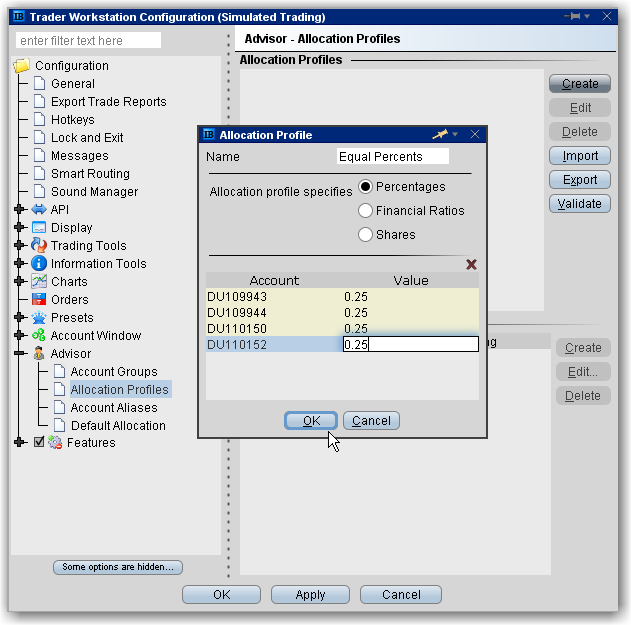The height and width of the screenshot is (625, 631).
Task: Expand the Display tree node
Action: [x=19, y=227]
